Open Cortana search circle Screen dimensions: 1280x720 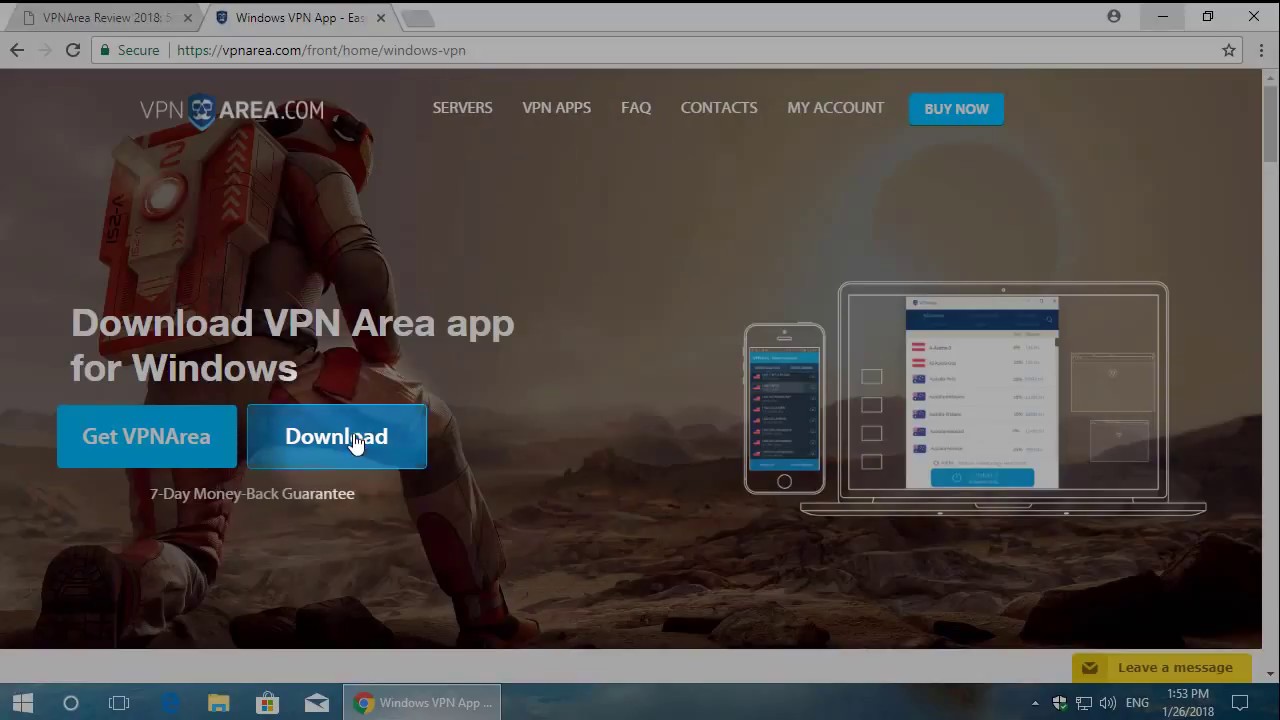coord(71,703)
